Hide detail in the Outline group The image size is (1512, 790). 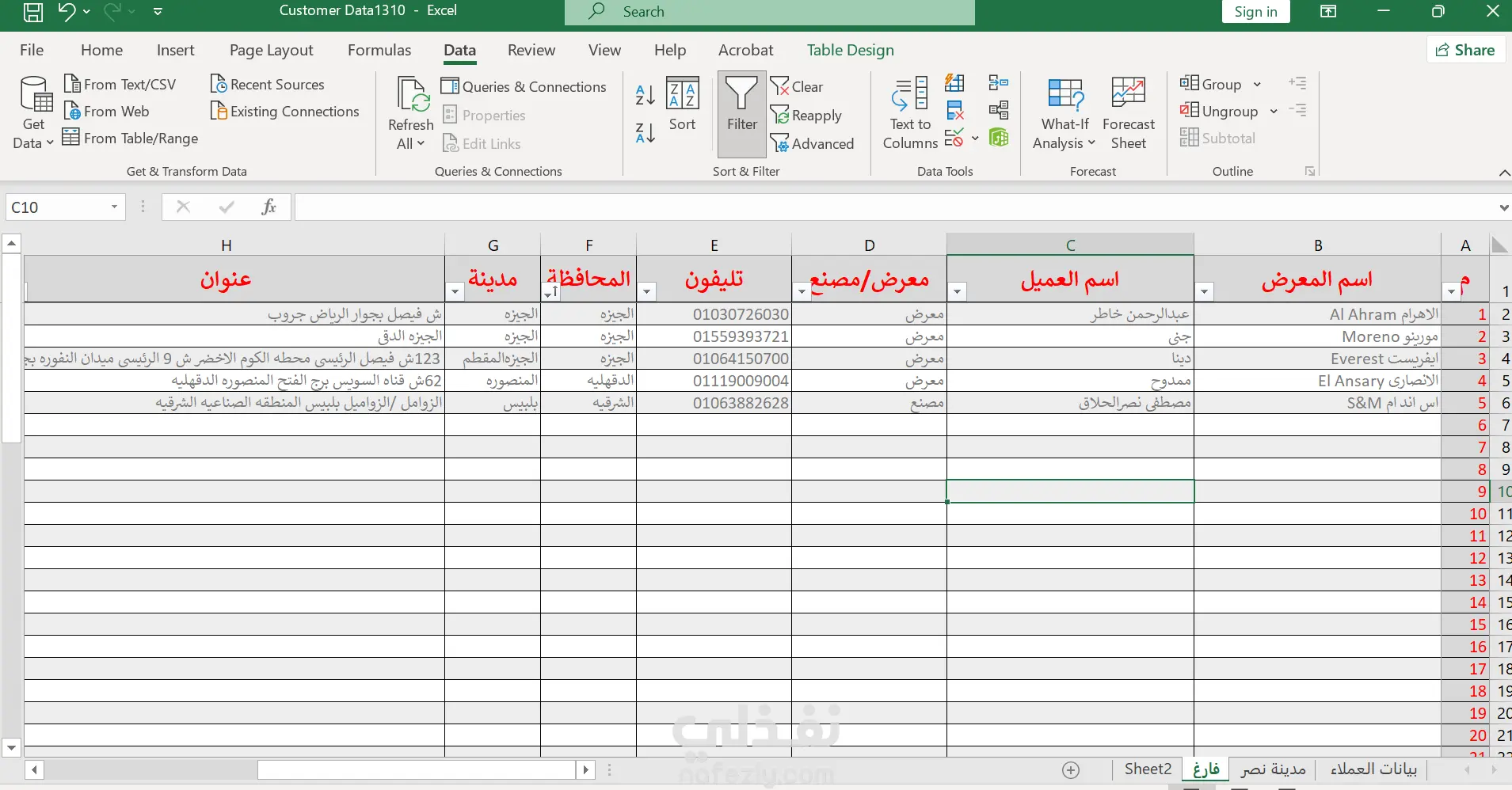(1297, 110)
